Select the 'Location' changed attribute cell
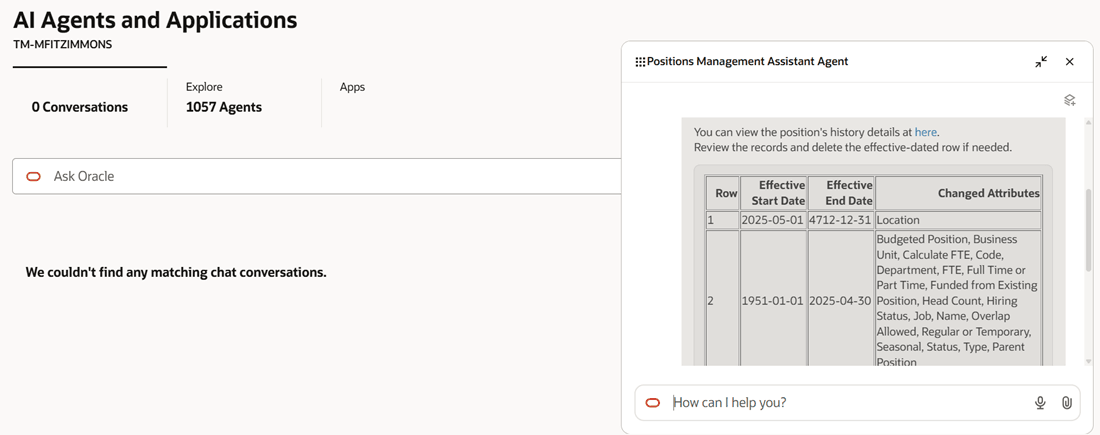Viewport: 1100px width, 435px height. coord(958,220)
